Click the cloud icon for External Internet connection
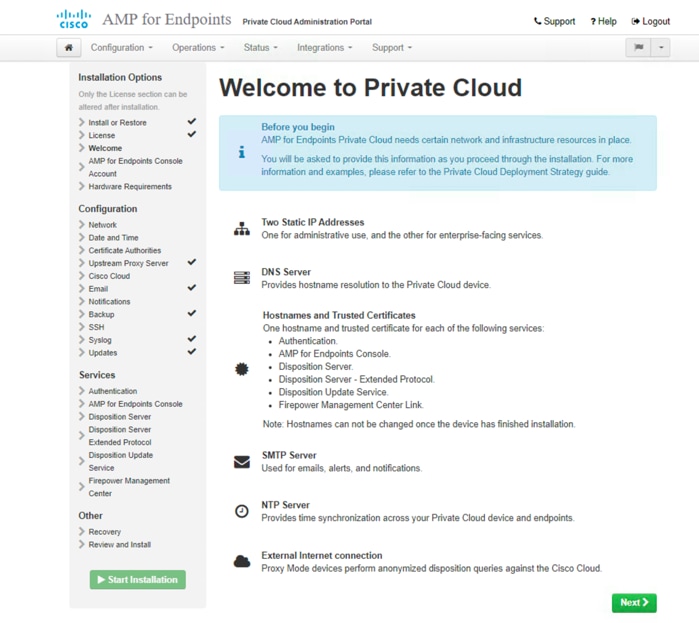 pyautogui.click(x=242, y=562)
